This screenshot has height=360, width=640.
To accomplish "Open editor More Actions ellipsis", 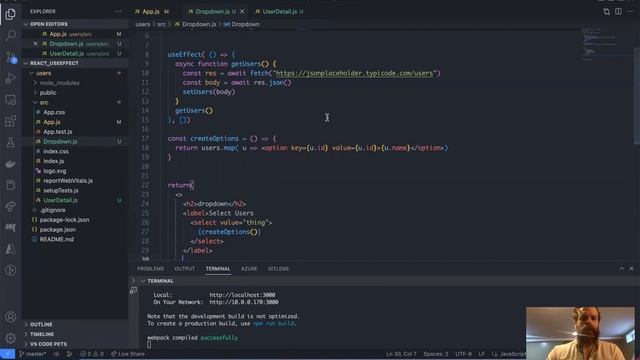I will (x=630, y=11).
